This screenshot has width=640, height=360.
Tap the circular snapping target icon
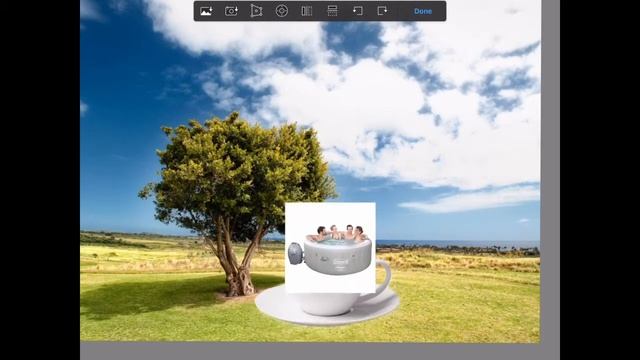click(x=282, y=11)
